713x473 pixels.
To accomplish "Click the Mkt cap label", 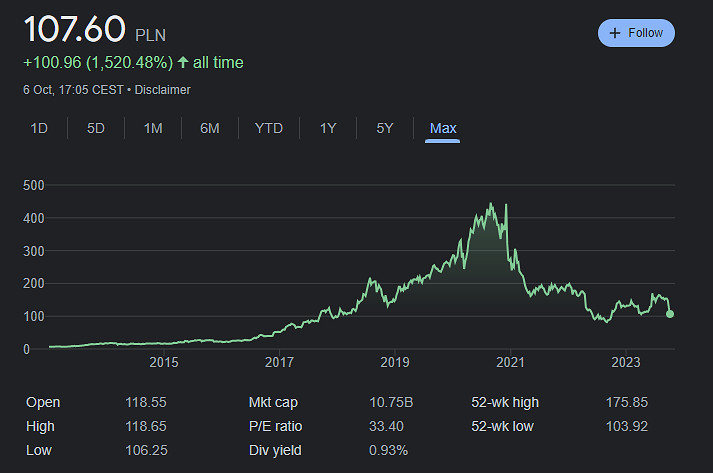I will point(273,403).
